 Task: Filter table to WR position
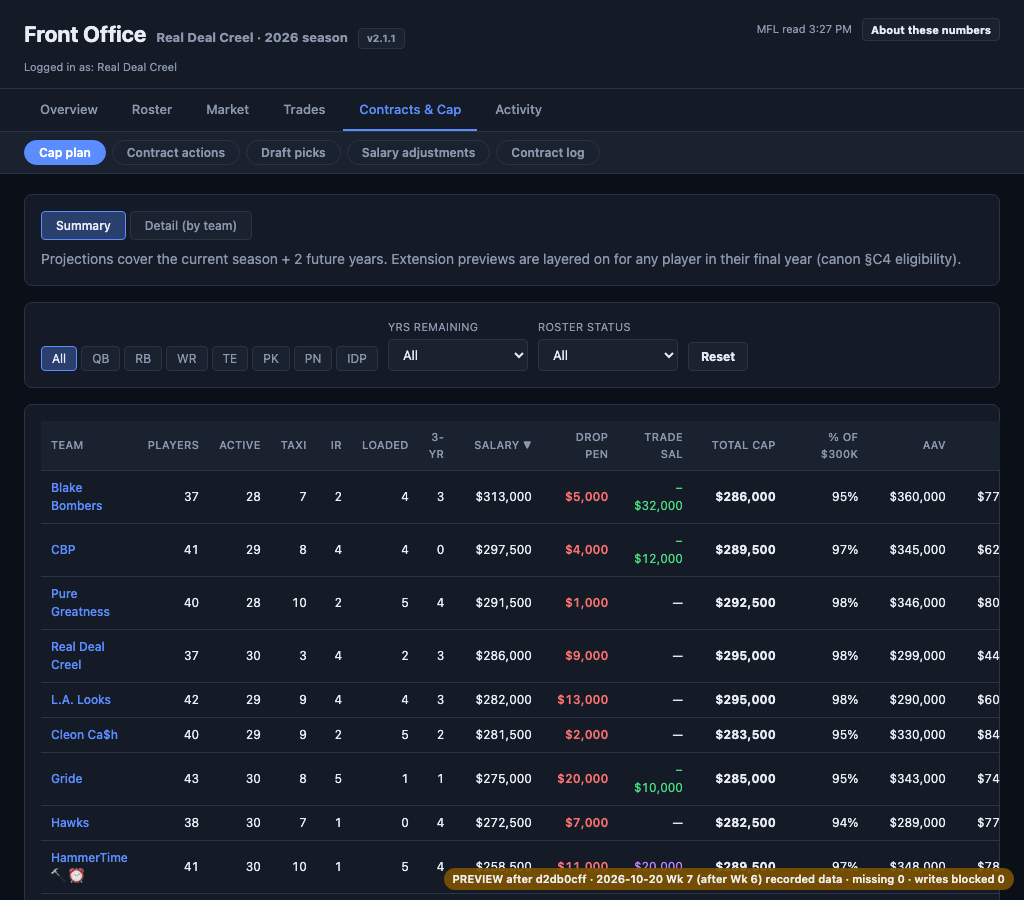pyautogui.click(x=187, y=359)
